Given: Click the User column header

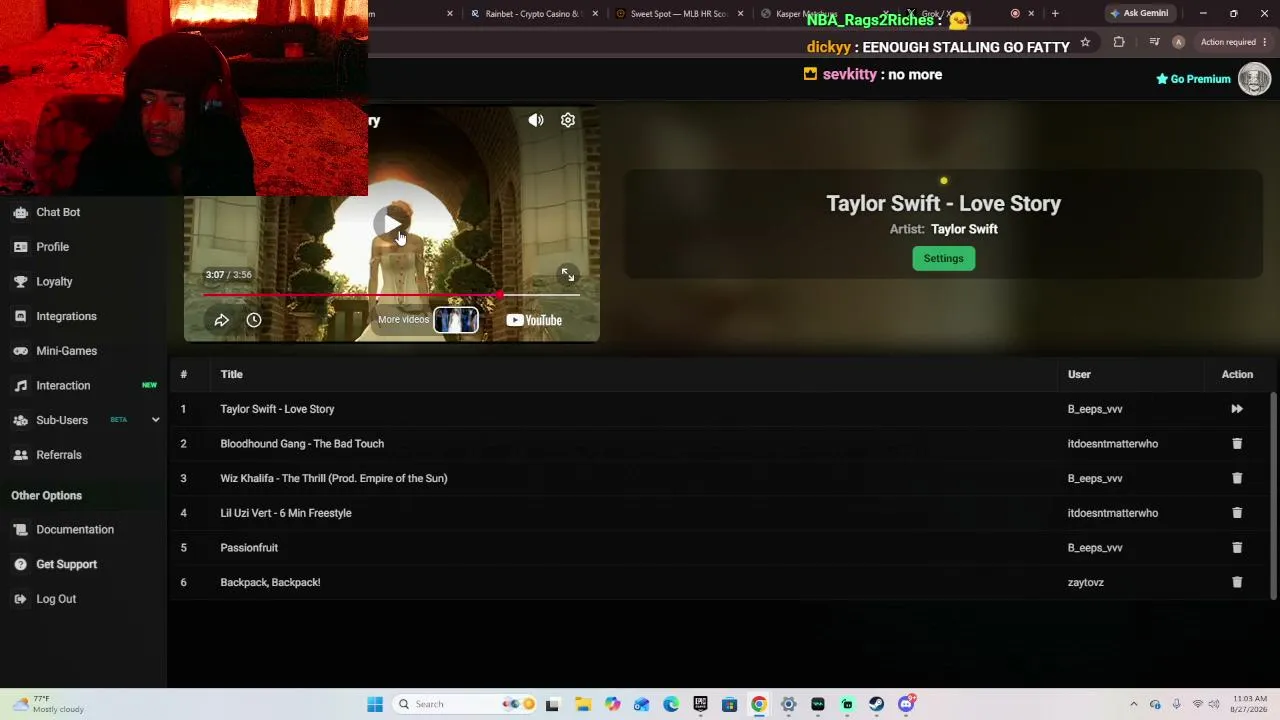Looking at the screenshot, I should tap(1079, 374).
